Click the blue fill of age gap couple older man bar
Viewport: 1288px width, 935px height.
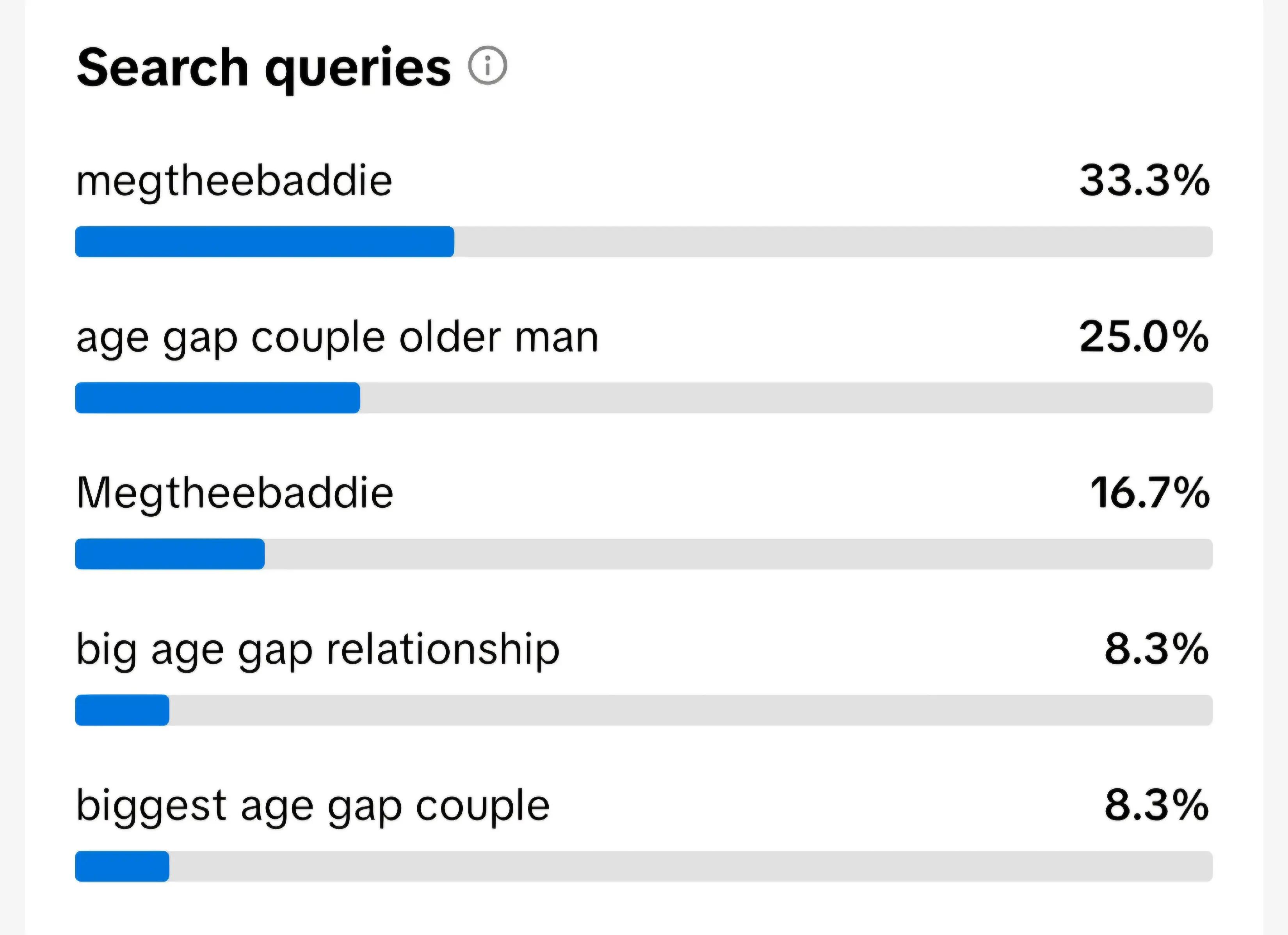tap(217, 398)
